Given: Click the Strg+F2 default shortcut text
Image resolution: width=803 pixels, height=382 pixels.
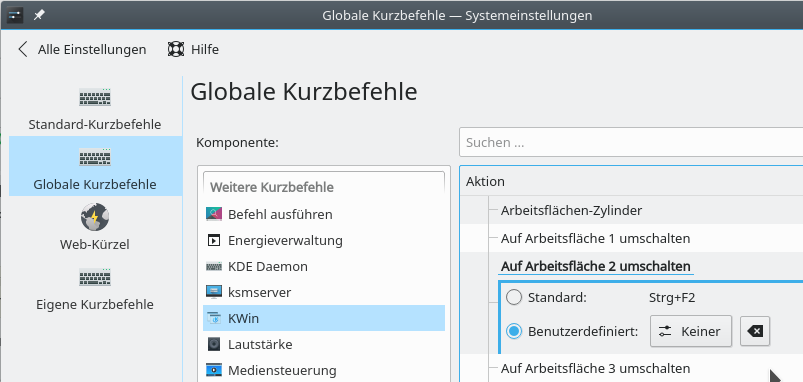Looking at the screenshot, I should [x=672, y=298].
